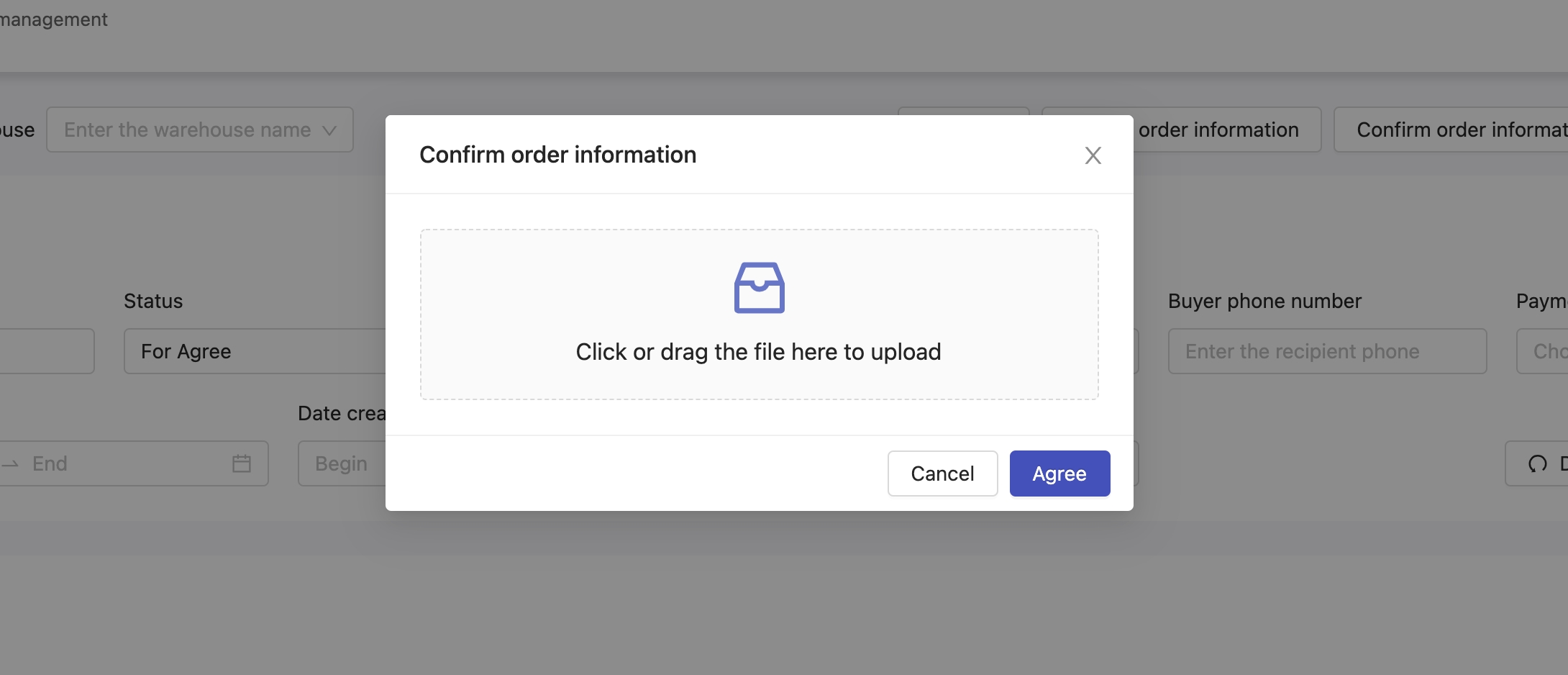Focus the 'Enter the warehouse name' field
The width and height of the screenshot is (1568, 675).
point(187,130)
